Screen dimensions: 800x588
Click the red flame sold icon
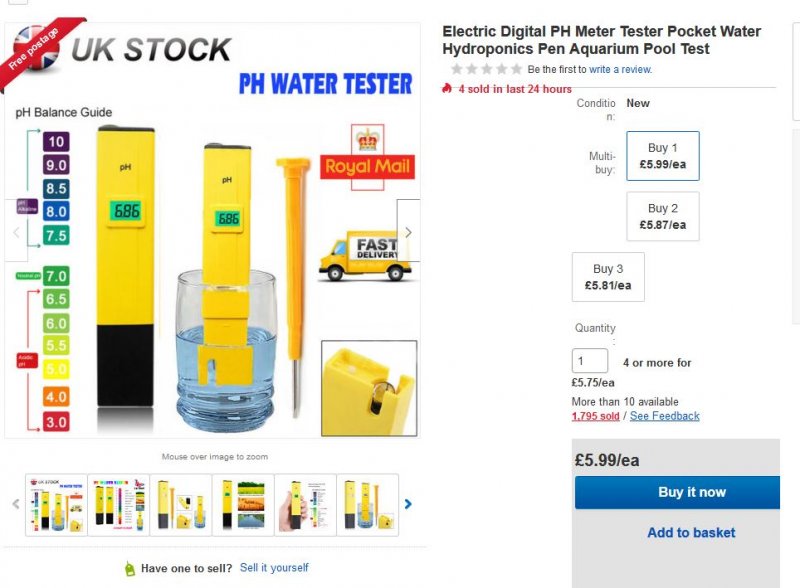(447, 89)
